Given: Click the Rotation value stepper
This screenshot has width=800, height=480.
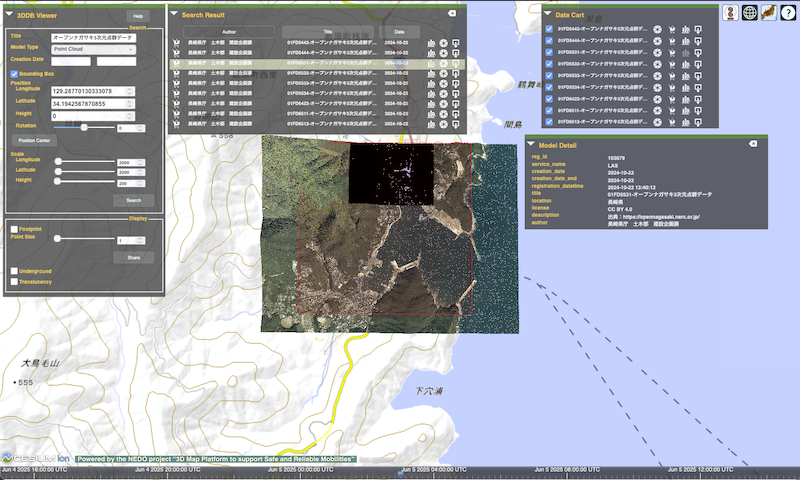Looking at the screenshot, I should (139, 128).
